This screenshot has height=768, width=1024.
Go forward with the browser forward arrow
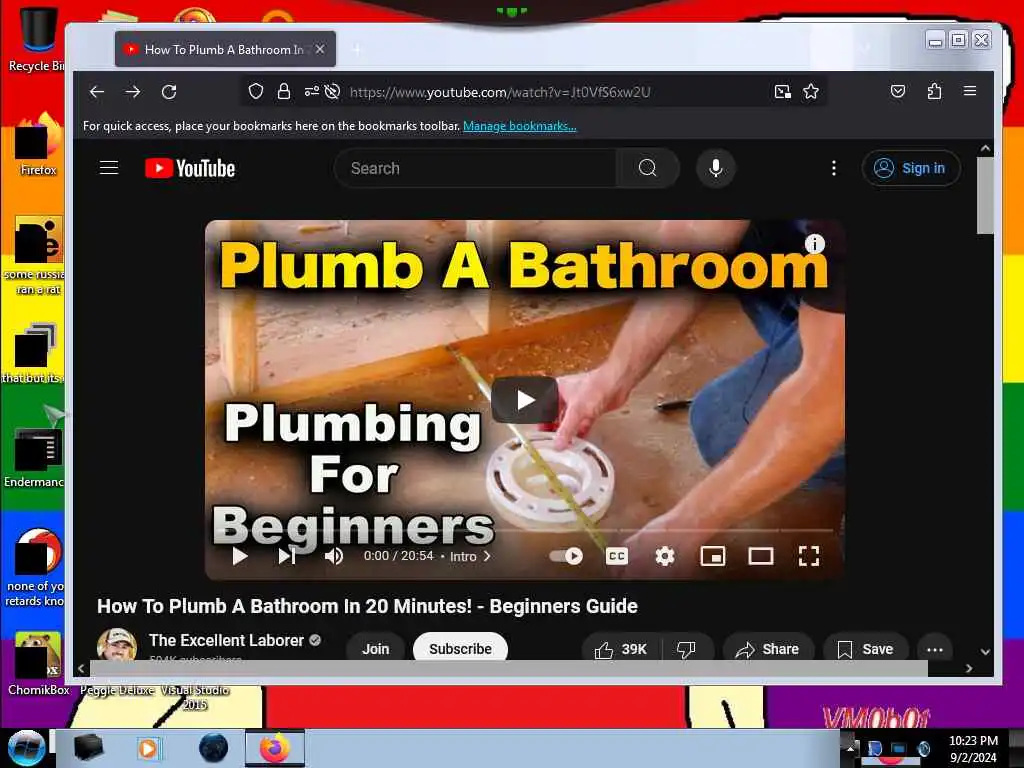(133, 92)
